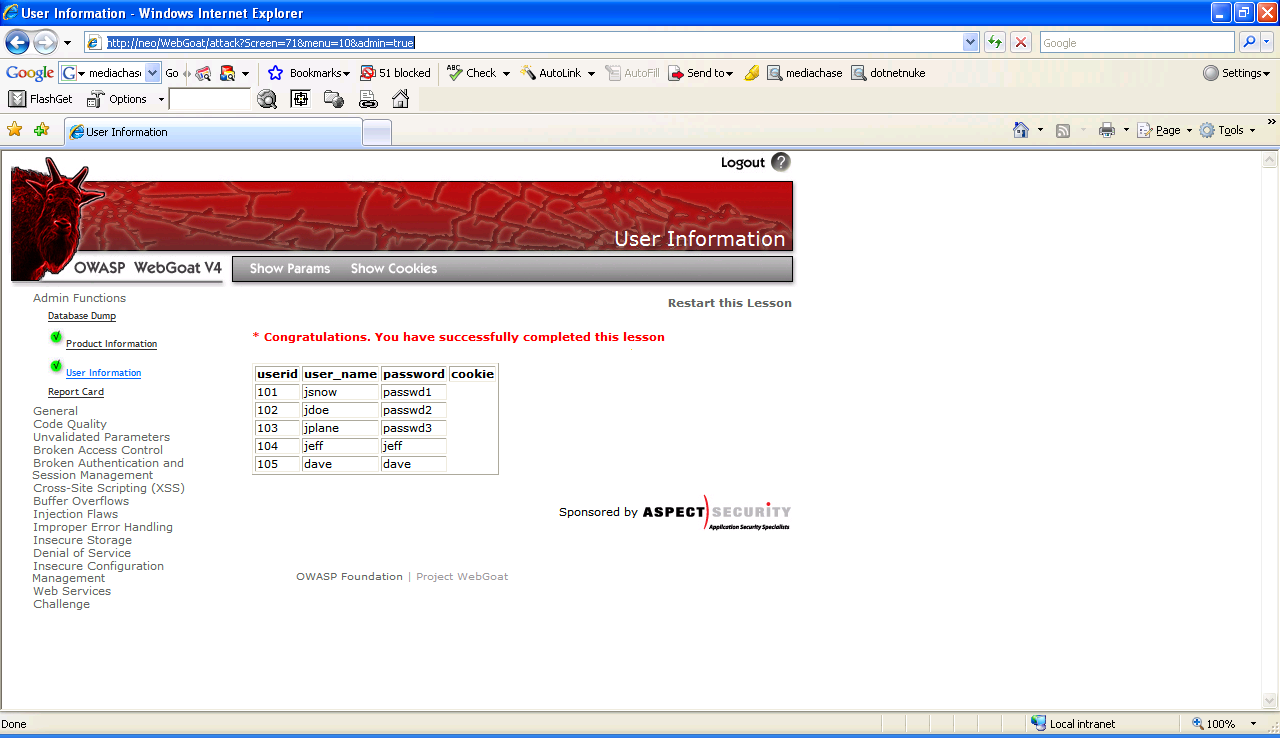This screenshot has height=738, width=1280.
Task: Open the Tools menu in command bar
Action: [x=1228, y=130]
